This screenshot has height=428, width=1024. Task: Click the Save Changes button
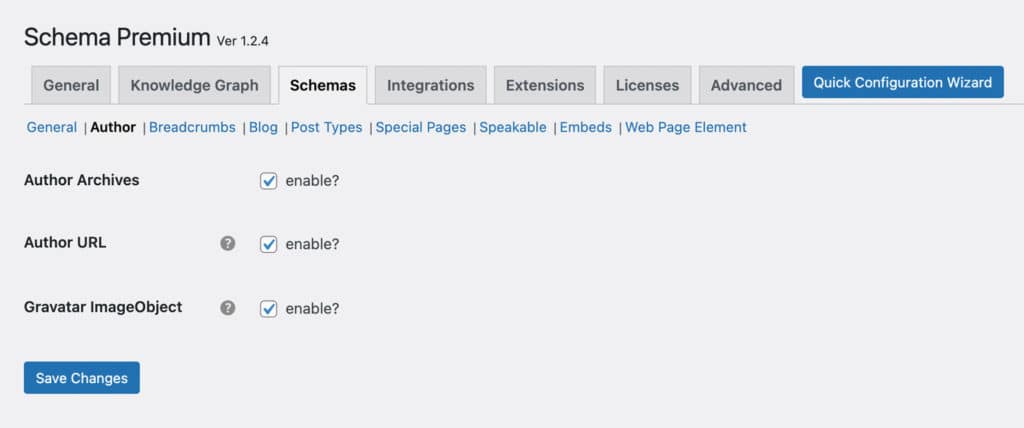coord(82,378)
